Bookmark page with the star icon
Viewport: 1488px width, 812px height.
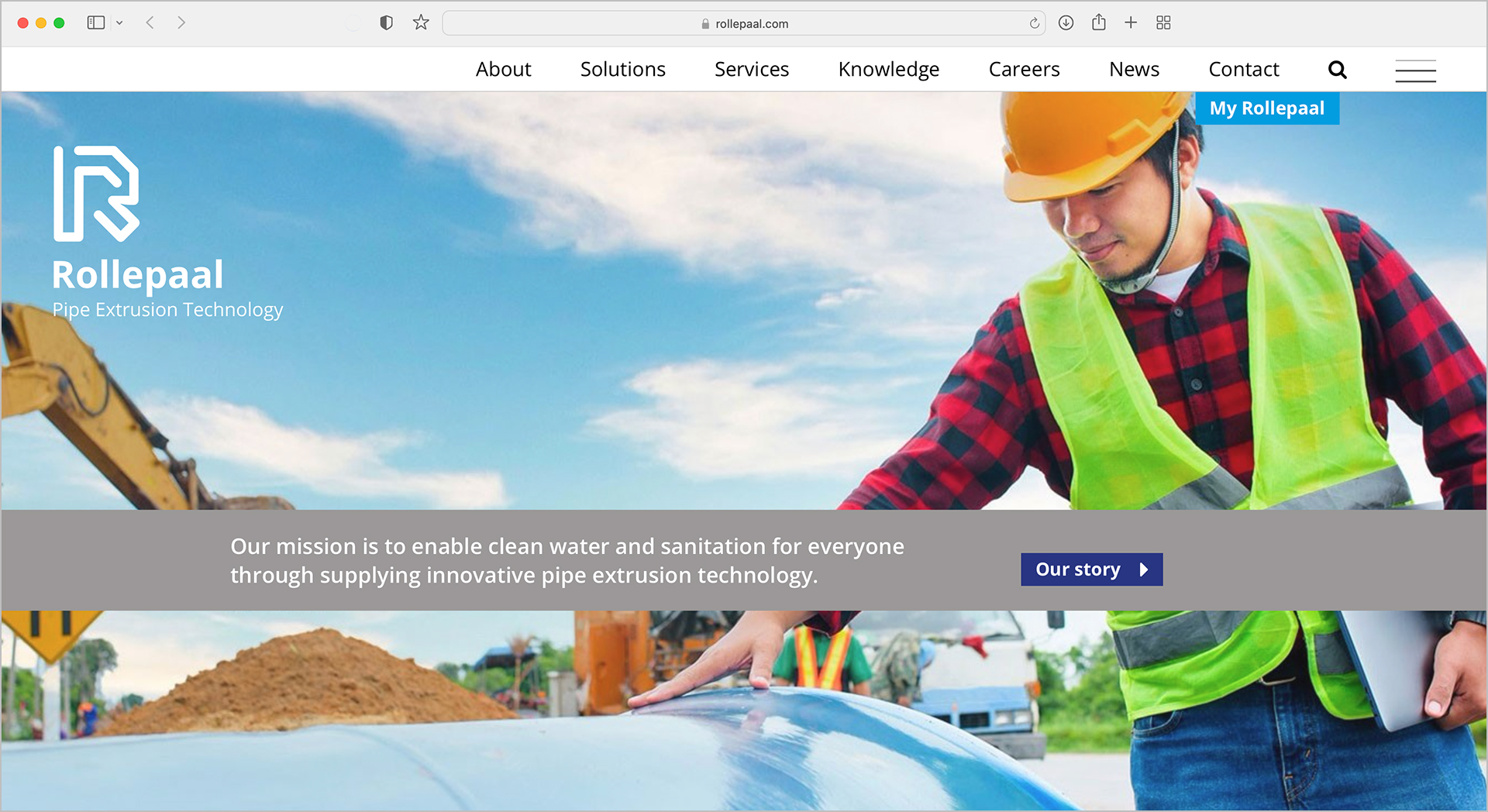click(x=421, y=23)
